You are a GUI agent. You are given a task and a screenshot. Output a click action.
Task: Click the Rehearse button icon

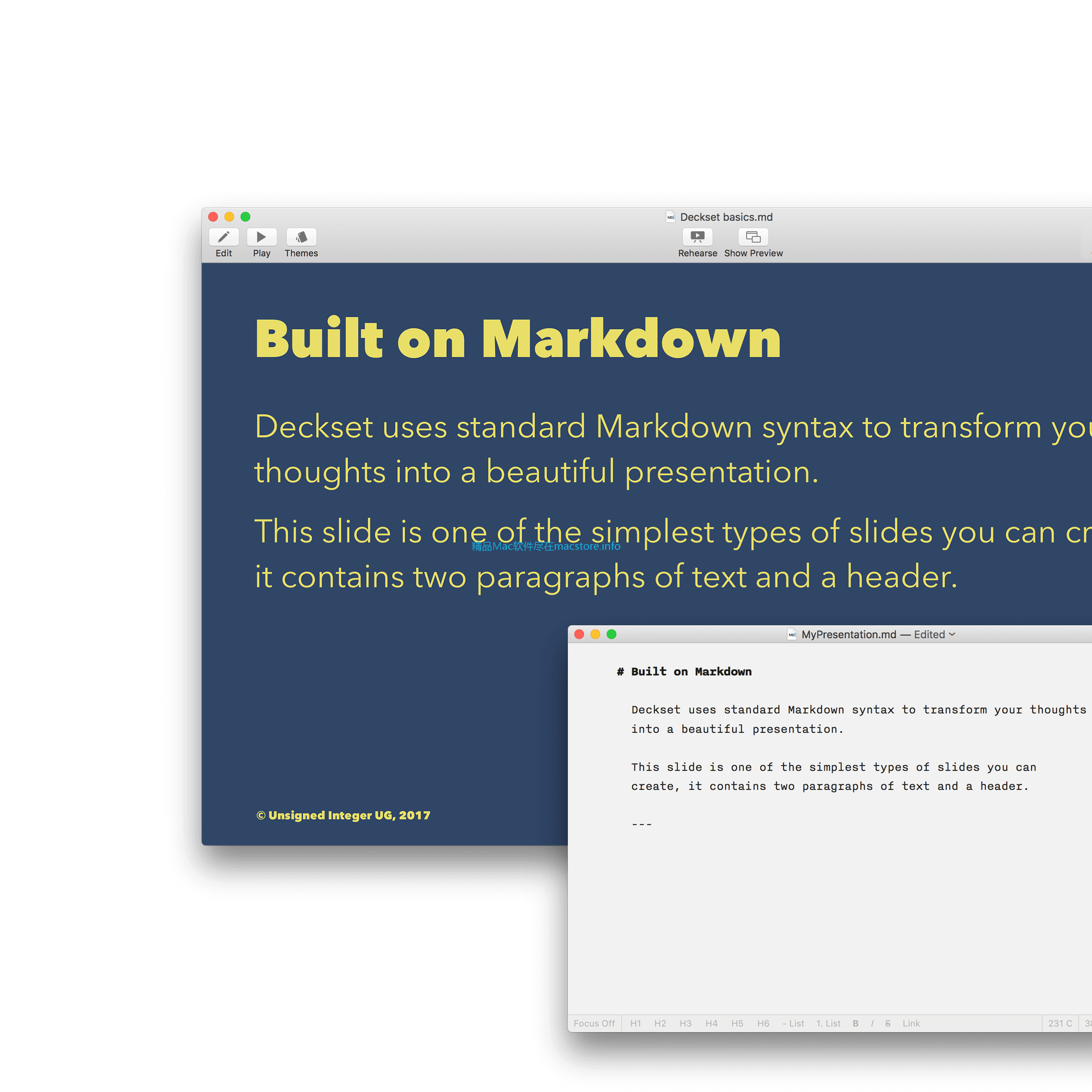(697, 236)
